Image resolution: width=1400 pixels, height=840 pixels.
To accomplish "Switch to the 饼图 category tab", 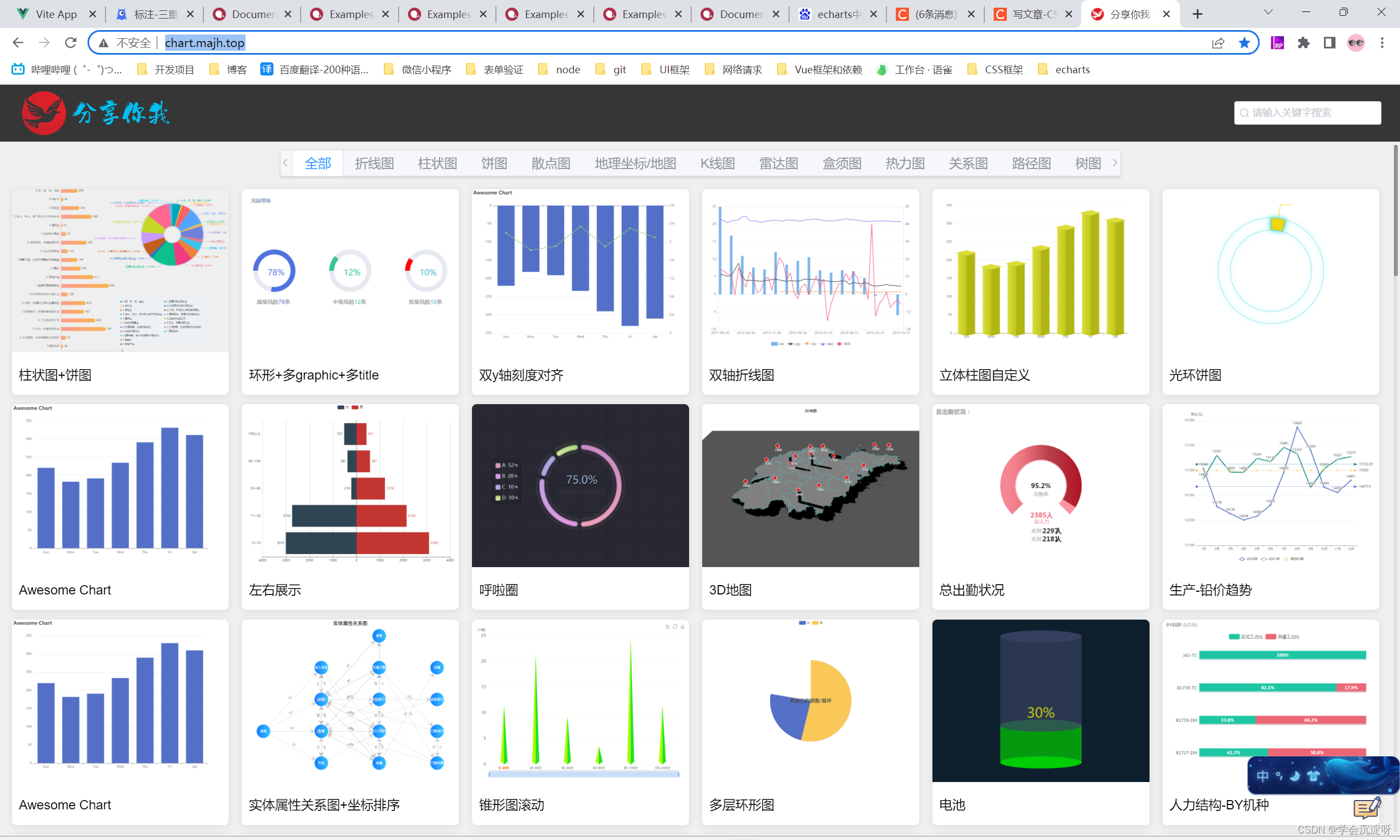I will pyautogui.click(x=494, y=164).
